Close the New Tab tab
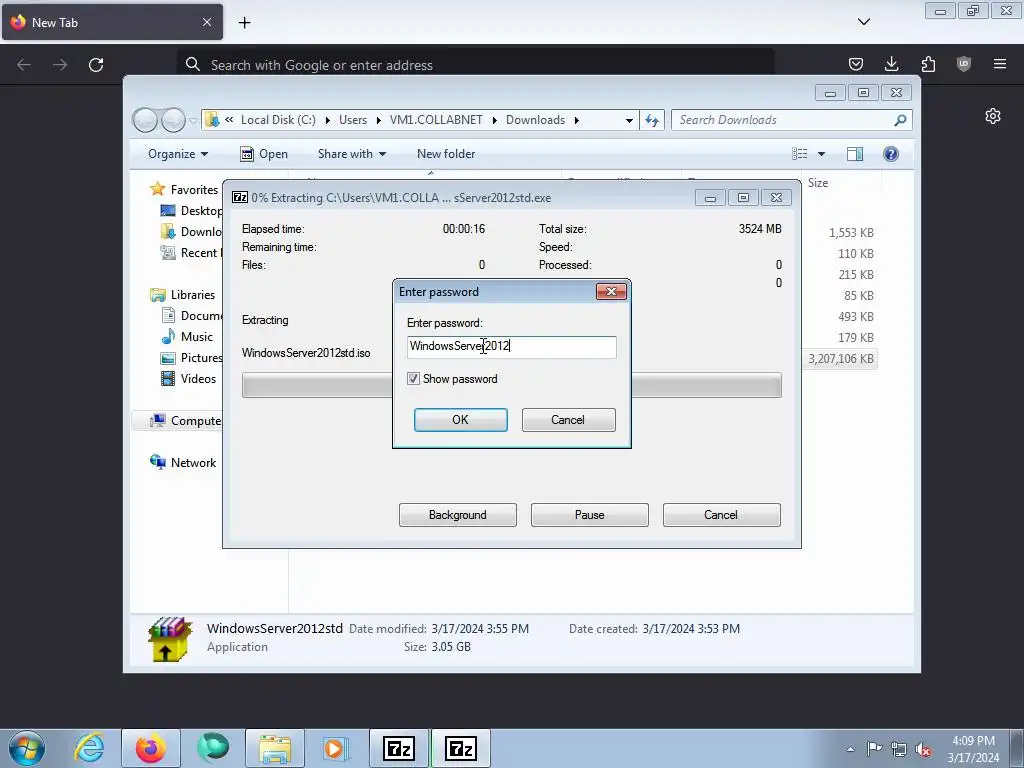This screenshot has width=1024, height=768. (x=206, y=22)
